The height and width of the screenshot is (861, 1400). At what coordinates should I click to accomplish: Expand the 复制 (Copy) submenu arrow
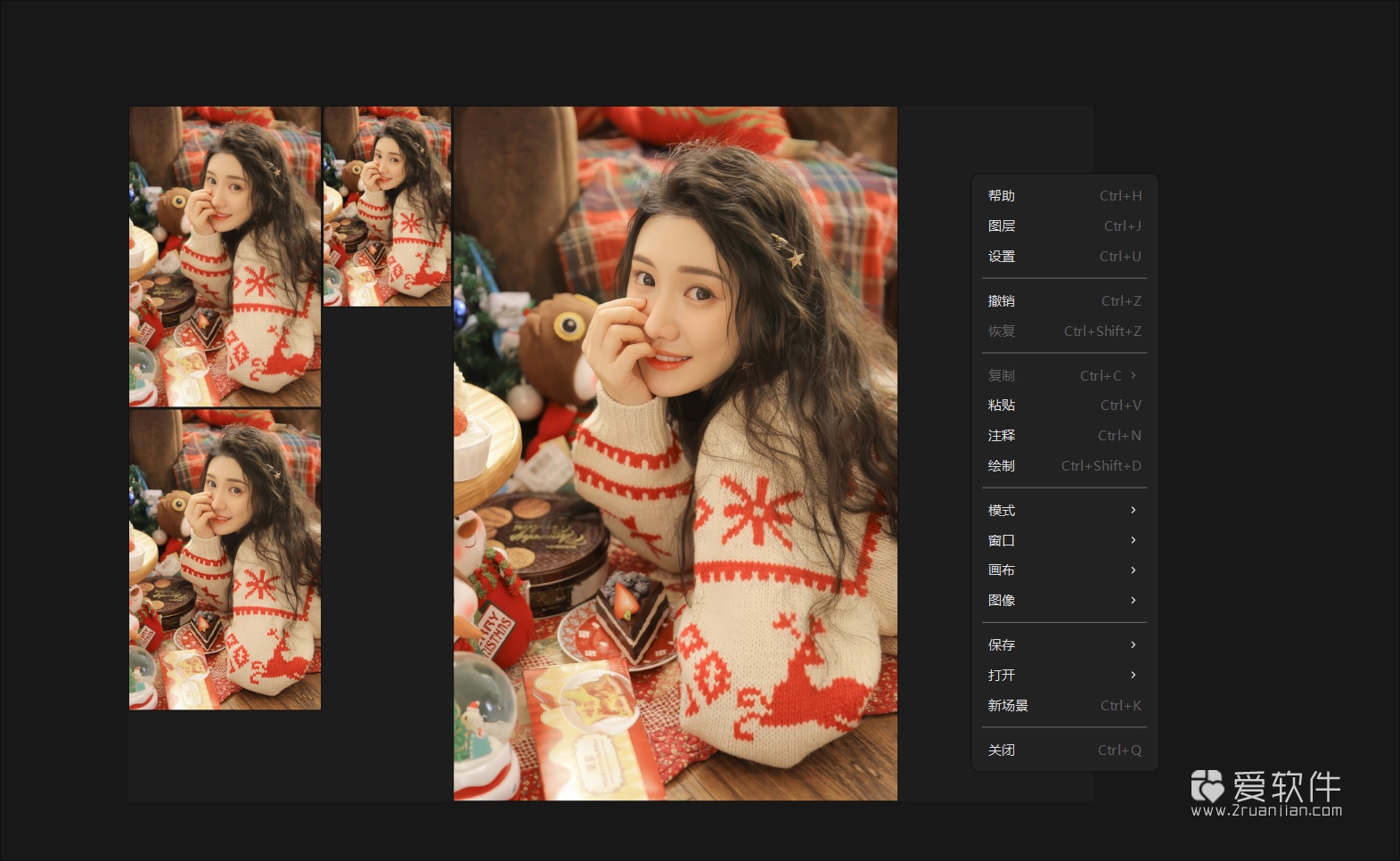(x=1133, y=376)
